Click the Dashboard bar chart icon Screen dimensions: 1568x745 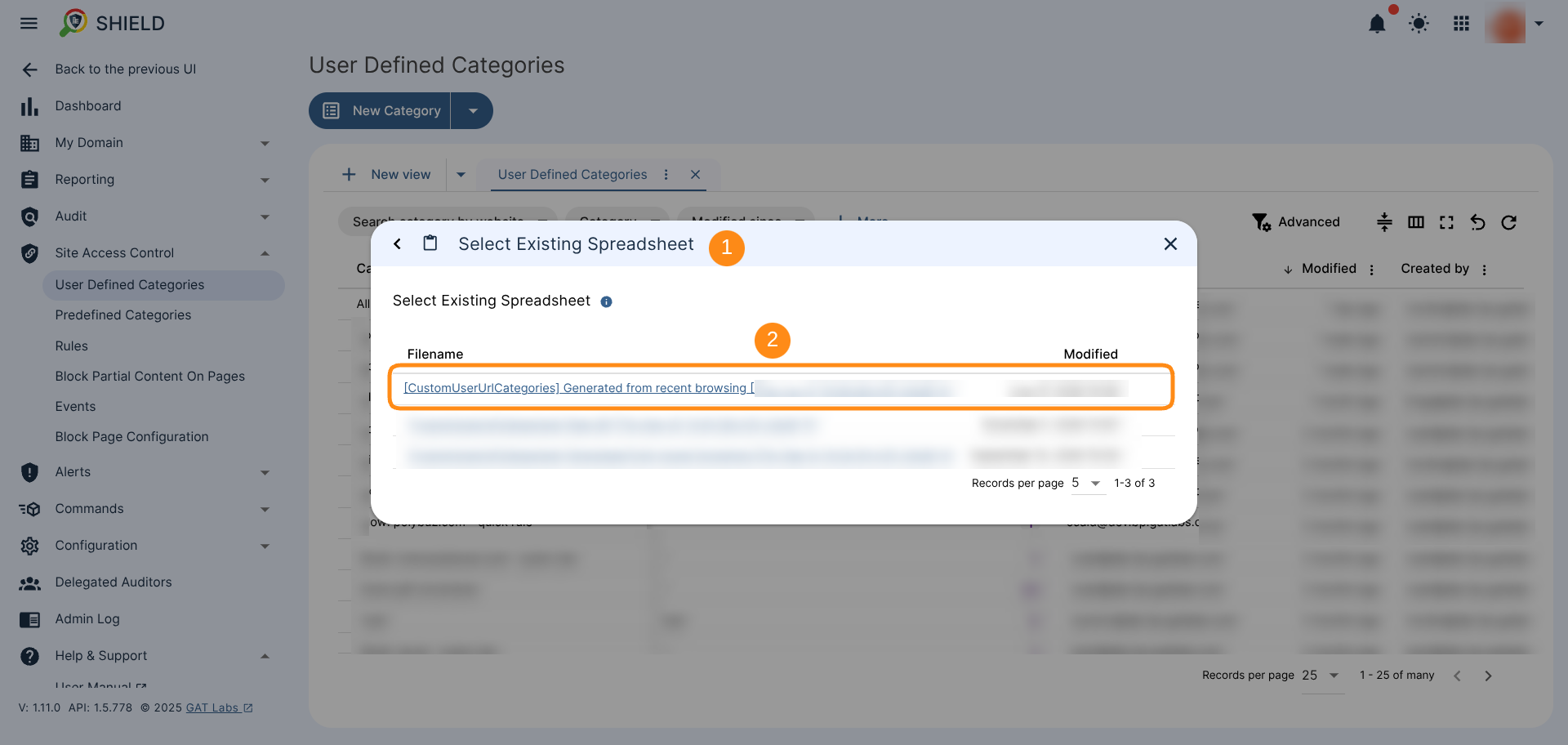pos(29,106)
